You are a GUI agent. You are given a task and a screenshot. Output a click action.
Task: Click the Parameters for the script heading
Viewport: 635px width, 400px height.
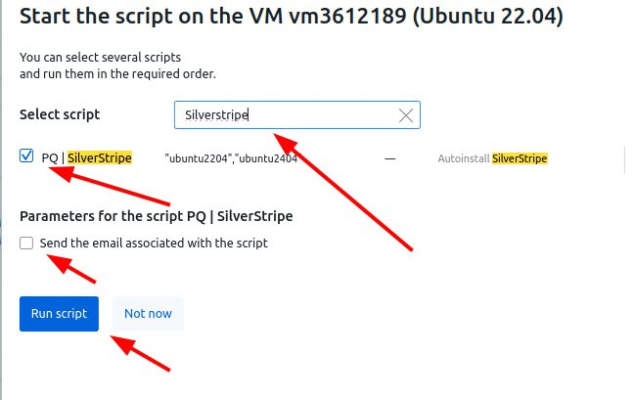(x=156, y=215)
